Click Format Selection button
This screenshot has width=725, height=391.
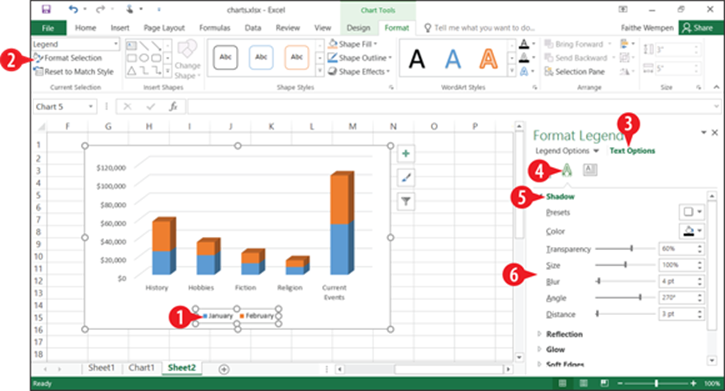pos(68,58)
